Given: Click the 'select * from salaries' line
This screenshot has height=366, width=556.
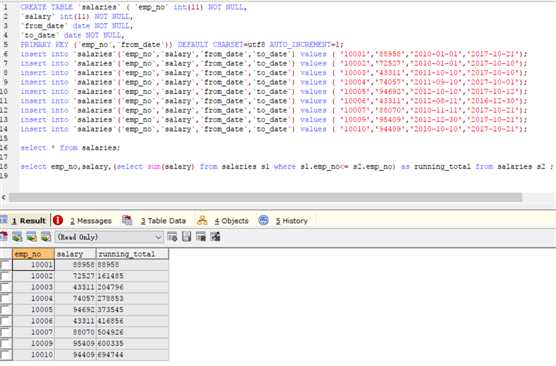Looking at the screenshot, I should point(70,148).
